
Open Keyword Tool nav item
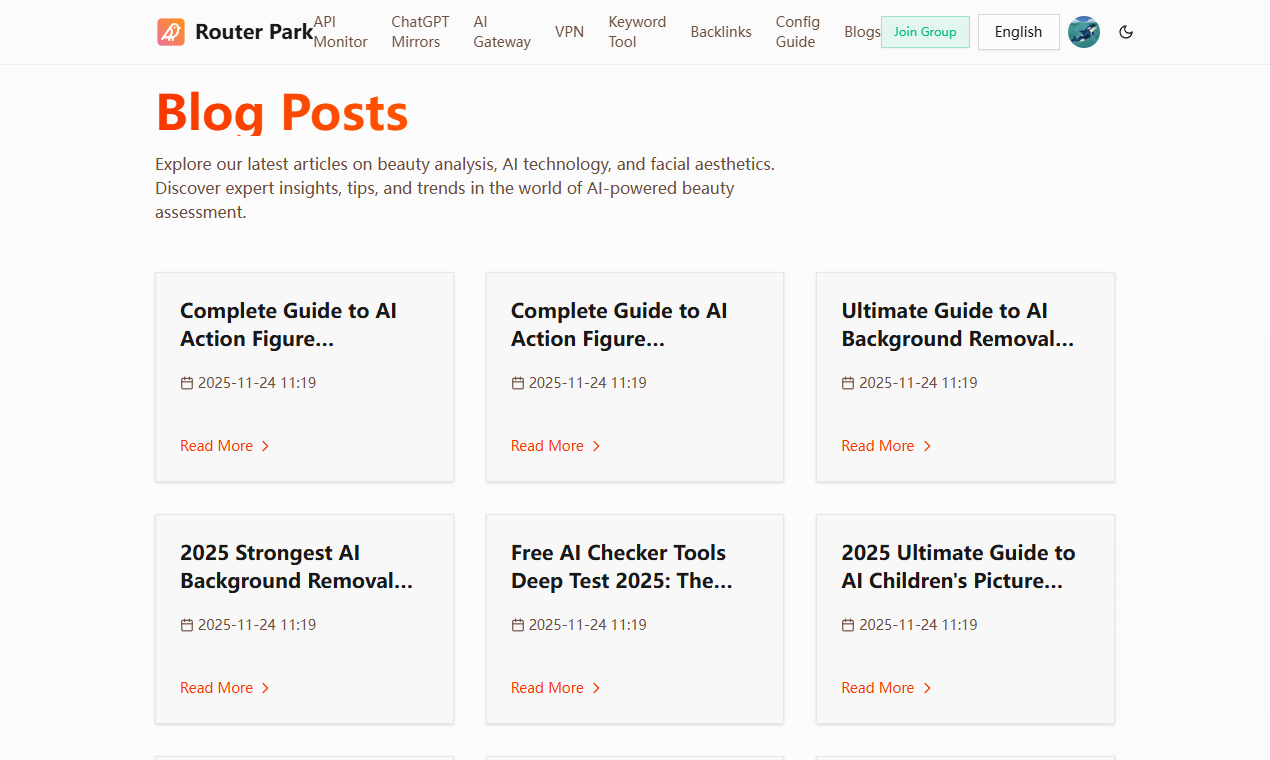click(637, 32)
